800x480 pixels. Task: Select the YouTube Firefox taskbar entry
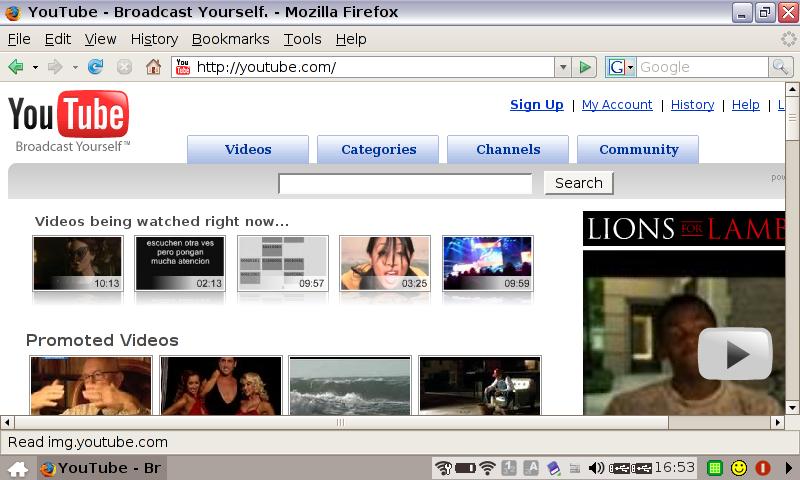point(100,468)
